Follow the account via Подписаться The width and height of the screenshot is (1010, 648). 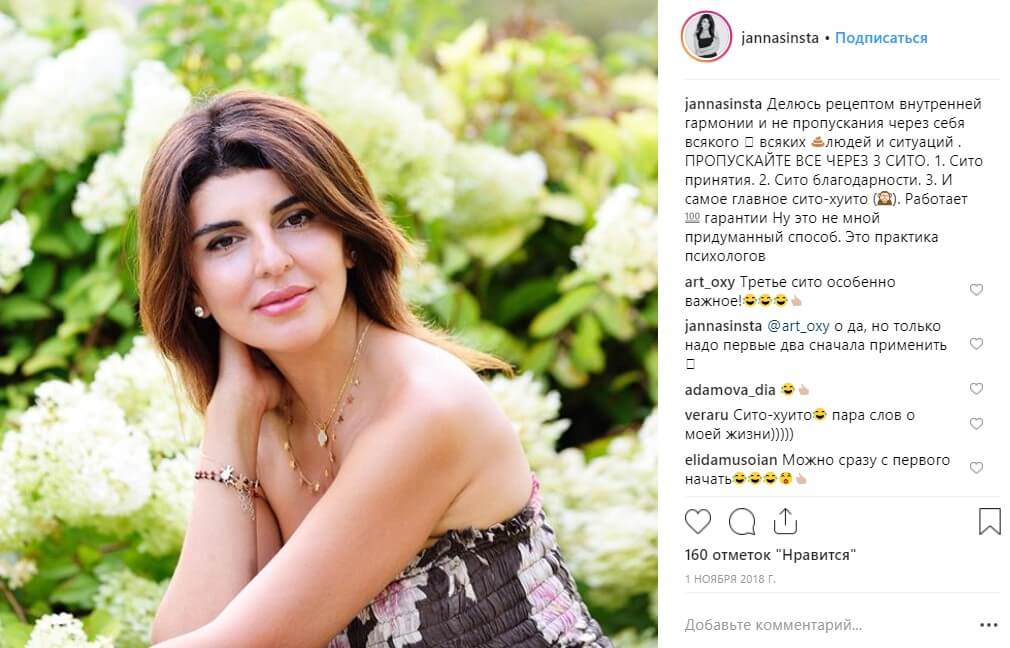coord(881,38)
